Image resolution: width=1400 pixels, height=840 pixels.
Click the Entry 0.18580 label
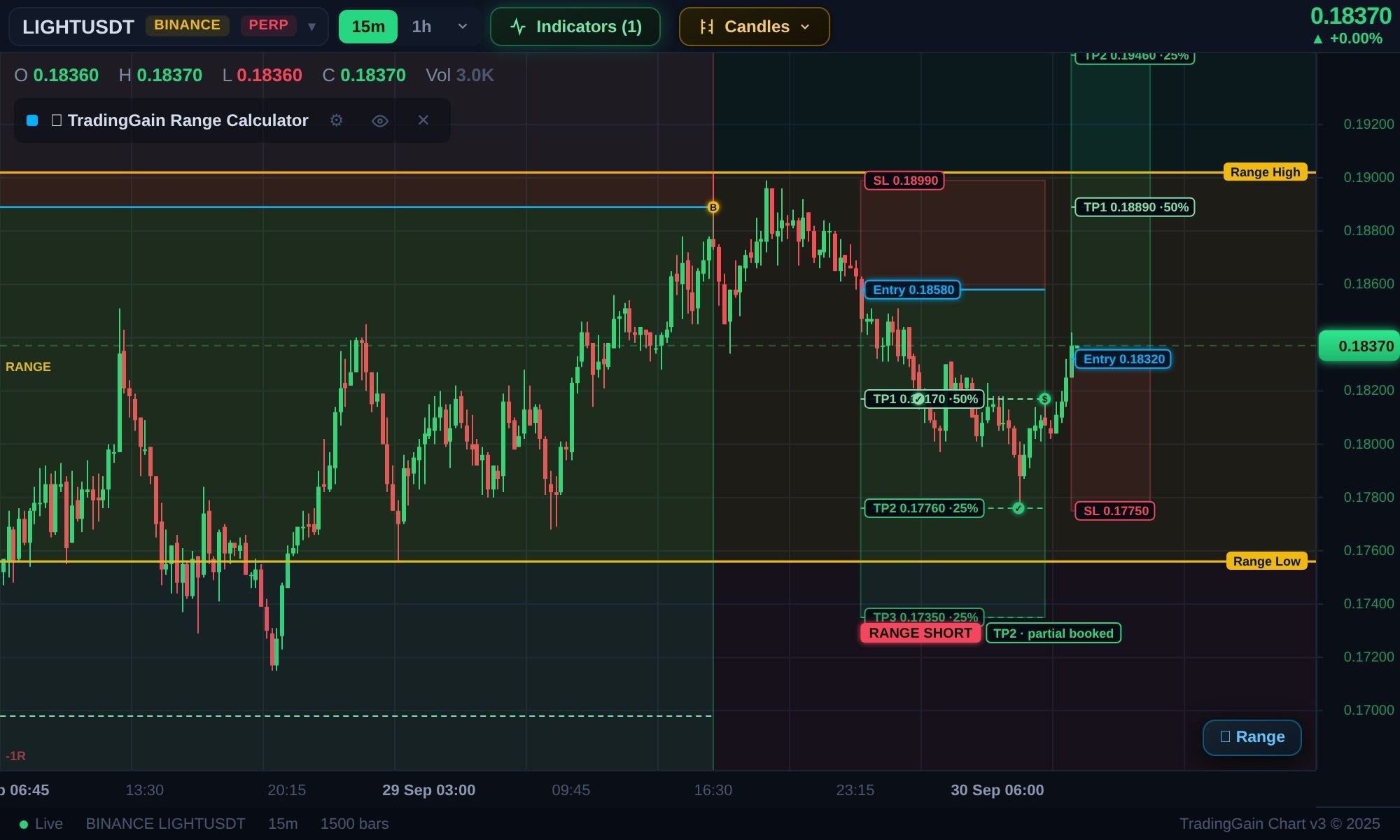coord(912,290)
